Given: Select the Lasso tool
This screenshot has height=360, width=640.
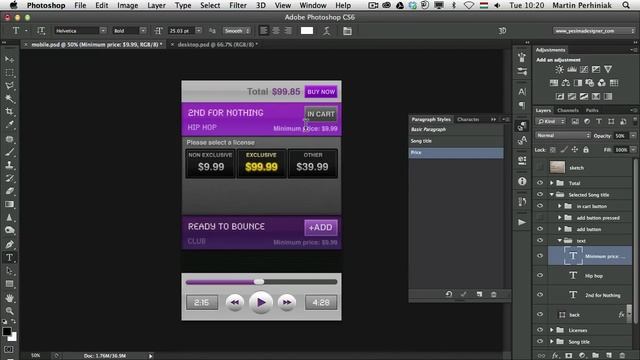Looking at the screenshot, I should pyautogui.click(x=9, y=86).
